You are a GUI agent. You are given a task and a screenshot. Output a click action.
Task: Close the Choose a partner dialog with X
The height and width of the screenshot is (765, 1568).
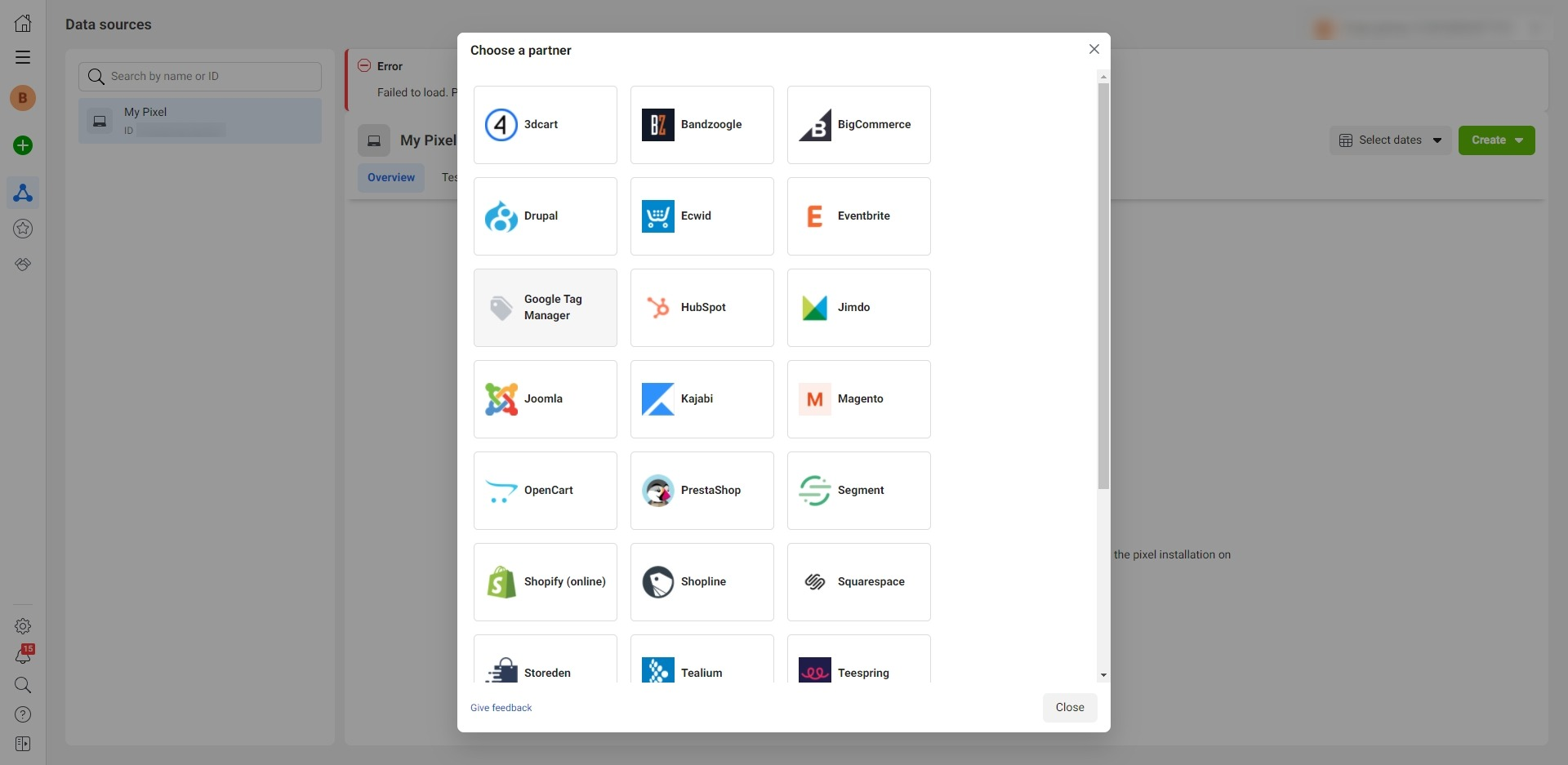[1094, 49]
